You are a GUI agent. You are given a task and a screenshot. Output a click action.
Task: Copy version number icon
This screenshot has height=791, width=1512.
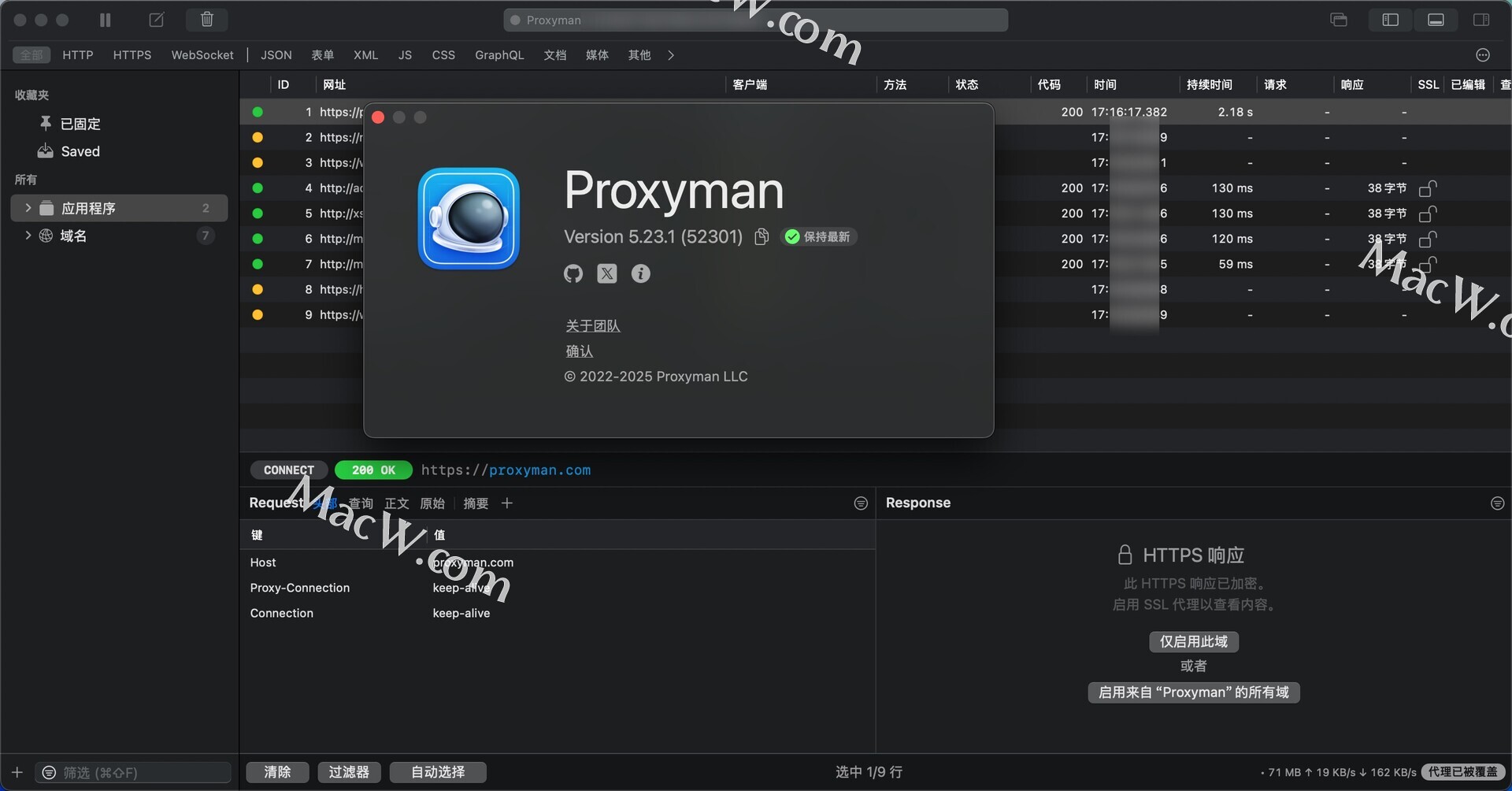pyautogui.click(x=762, y=237)
